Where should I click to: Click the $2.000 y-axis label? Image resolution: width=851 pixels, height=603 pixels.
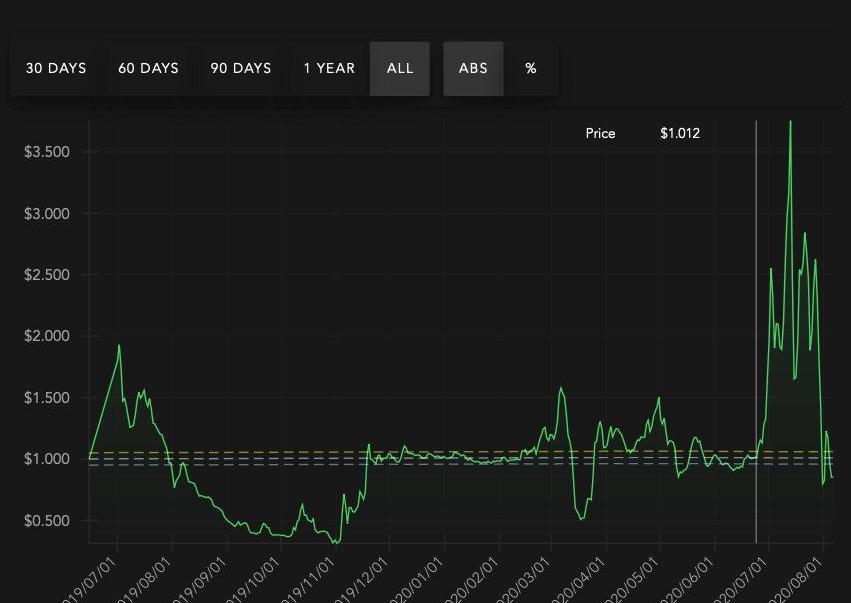click(x=46, y=337)
